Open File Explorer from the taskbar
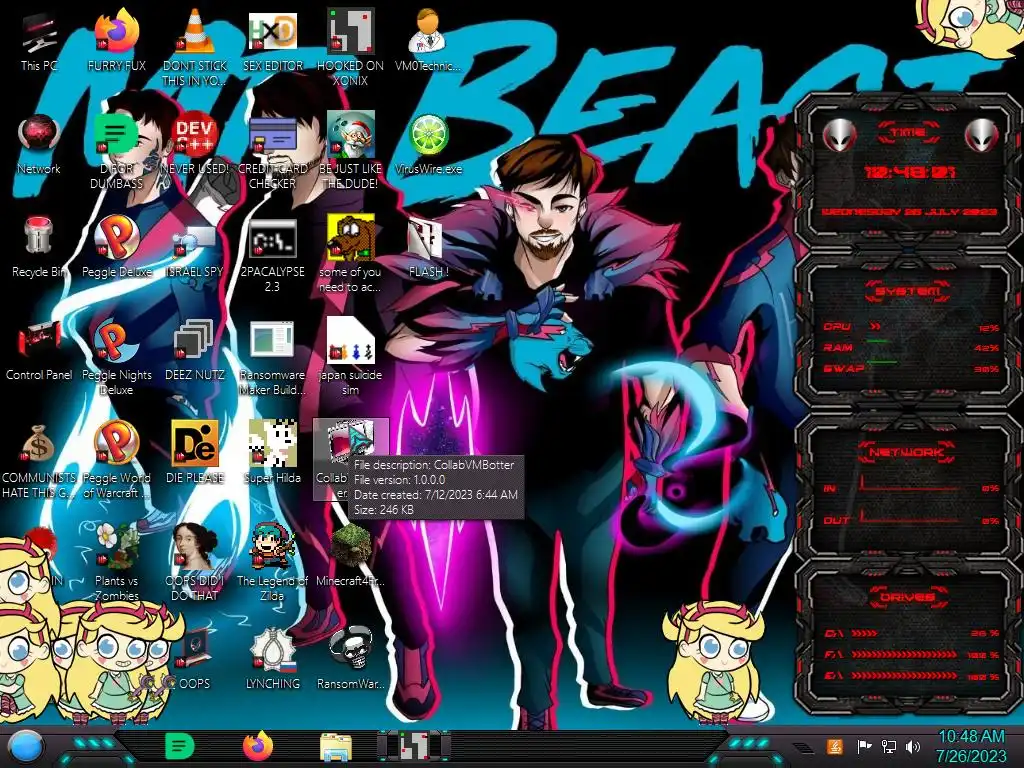The width and height of the screenshot is (1024, 768). tap(336, 748)
